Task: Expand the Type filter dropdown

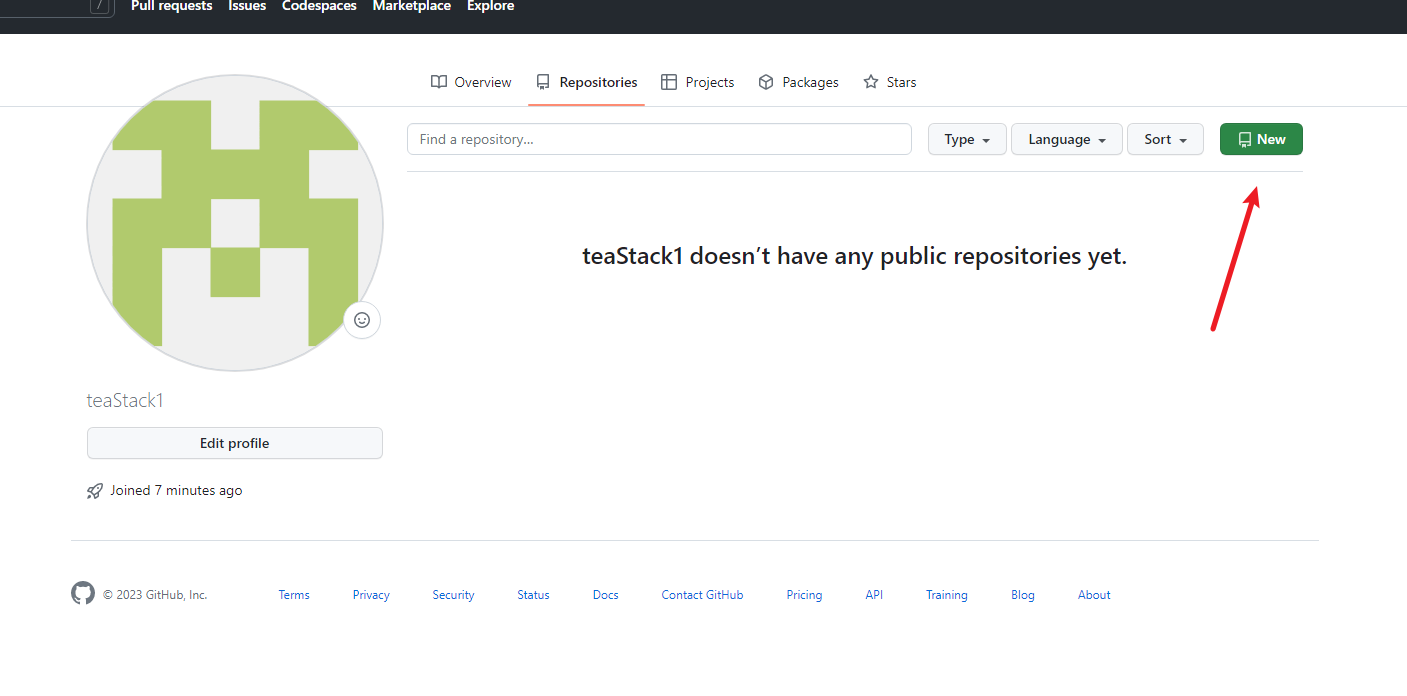Action: pos(967,139)
